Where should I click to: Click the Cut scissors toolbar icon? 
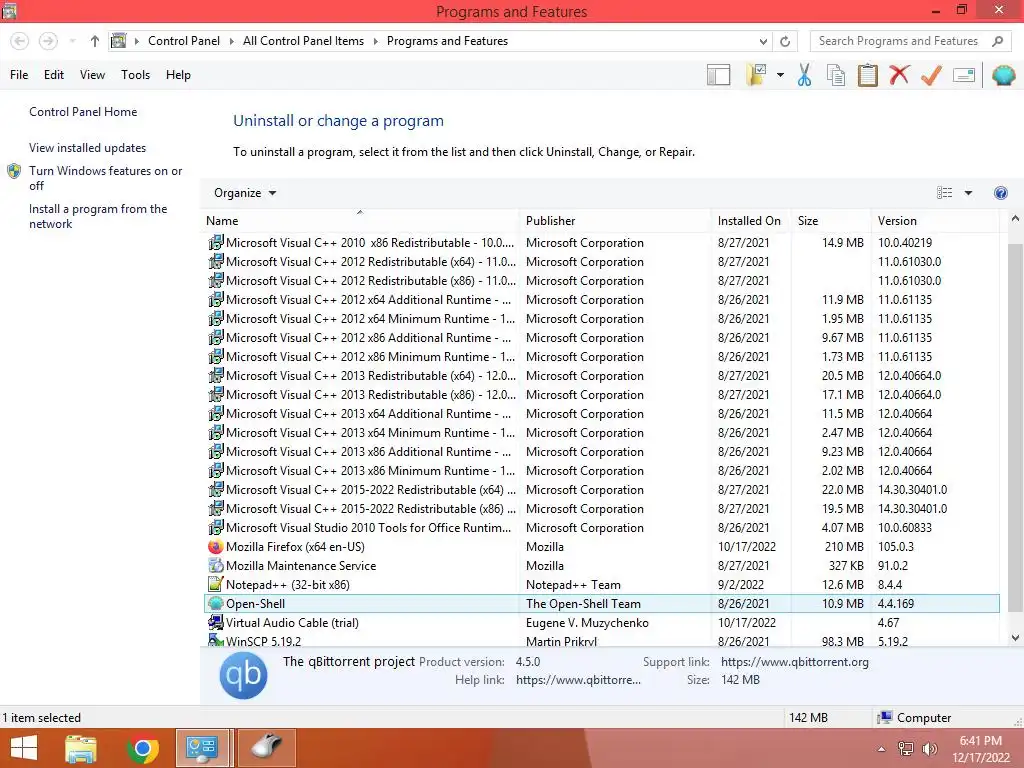pyautogui.click(x=805, y=75)
